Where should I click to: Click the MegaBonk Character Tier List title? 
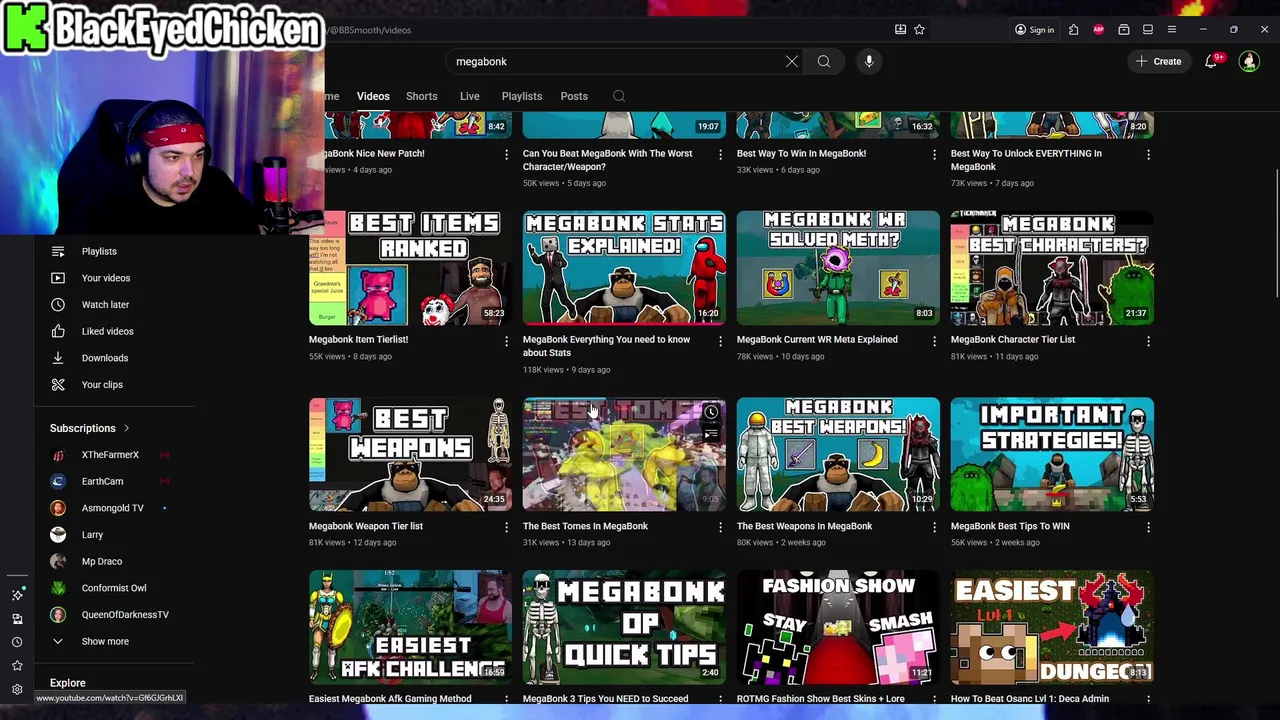click(1012, 339)
